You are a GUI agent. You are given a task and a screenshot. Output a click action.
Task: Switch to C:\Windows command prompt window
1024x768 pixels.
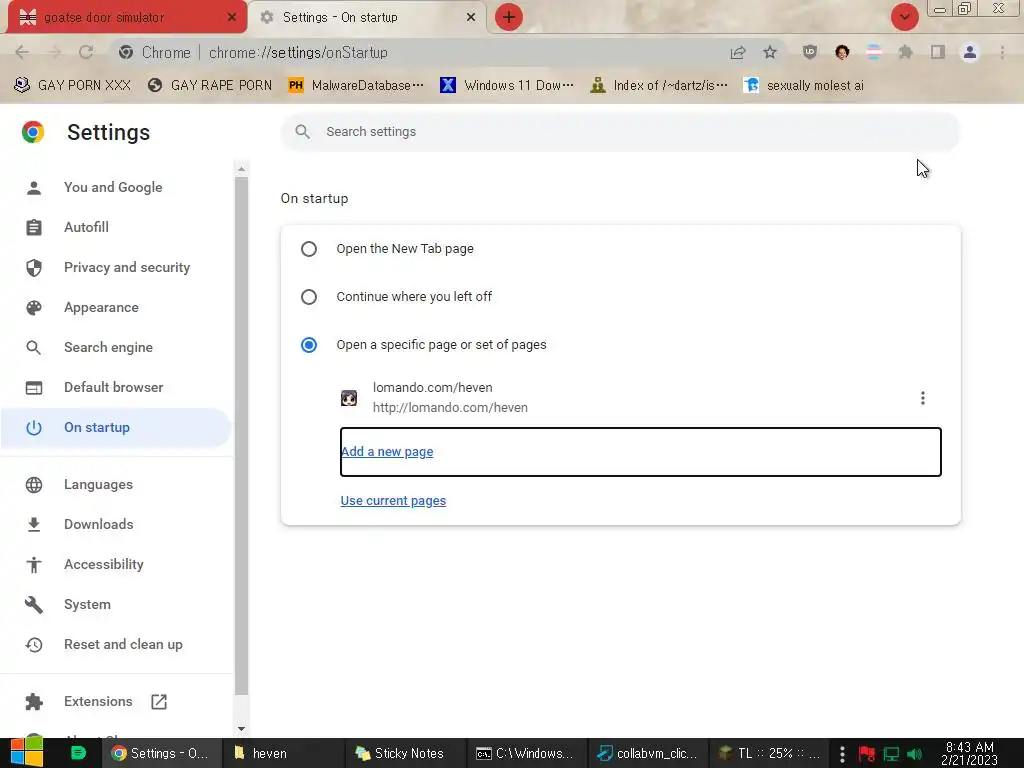point(526,753)
